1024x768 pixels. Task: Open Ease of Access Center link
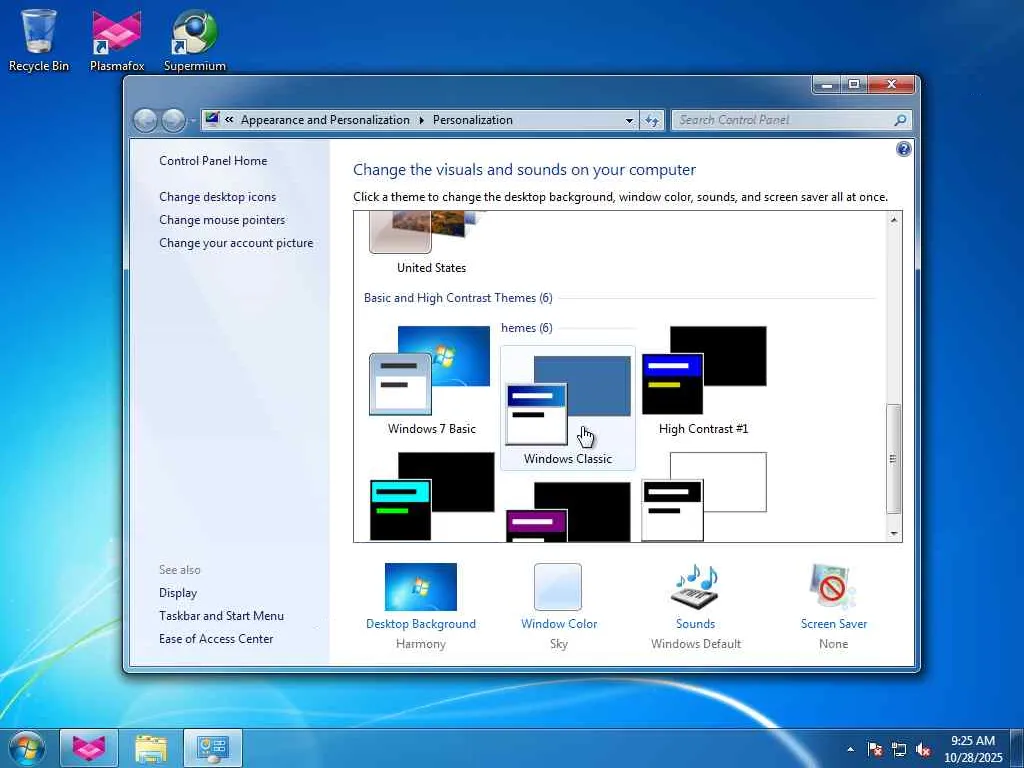point(216,639)
